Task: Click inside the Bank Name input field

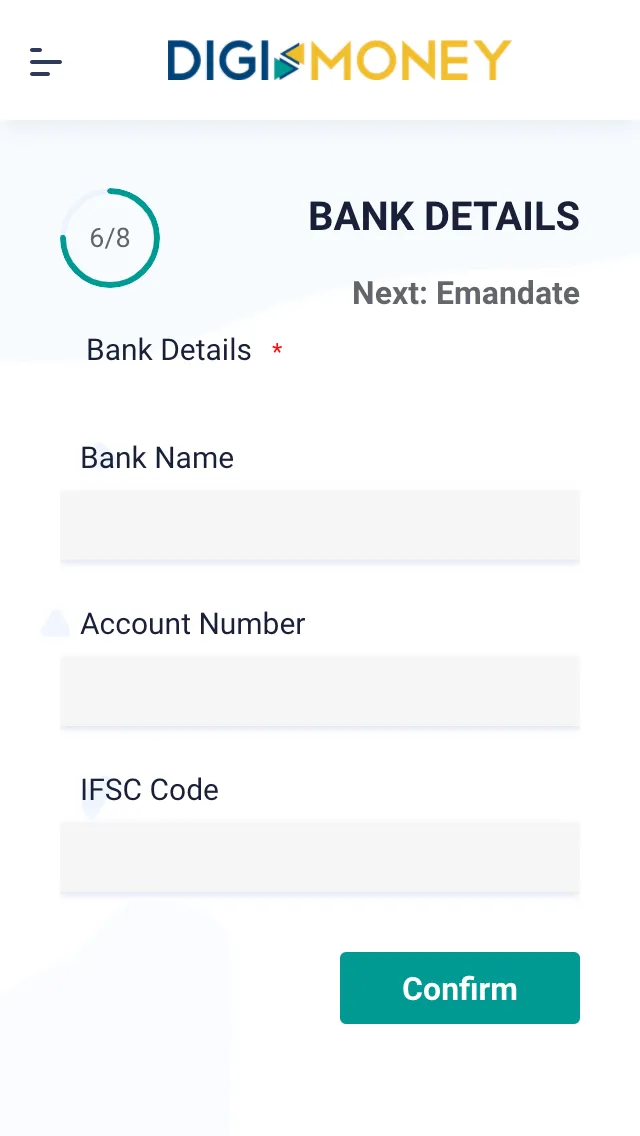Action: click(x=320, y=526)
